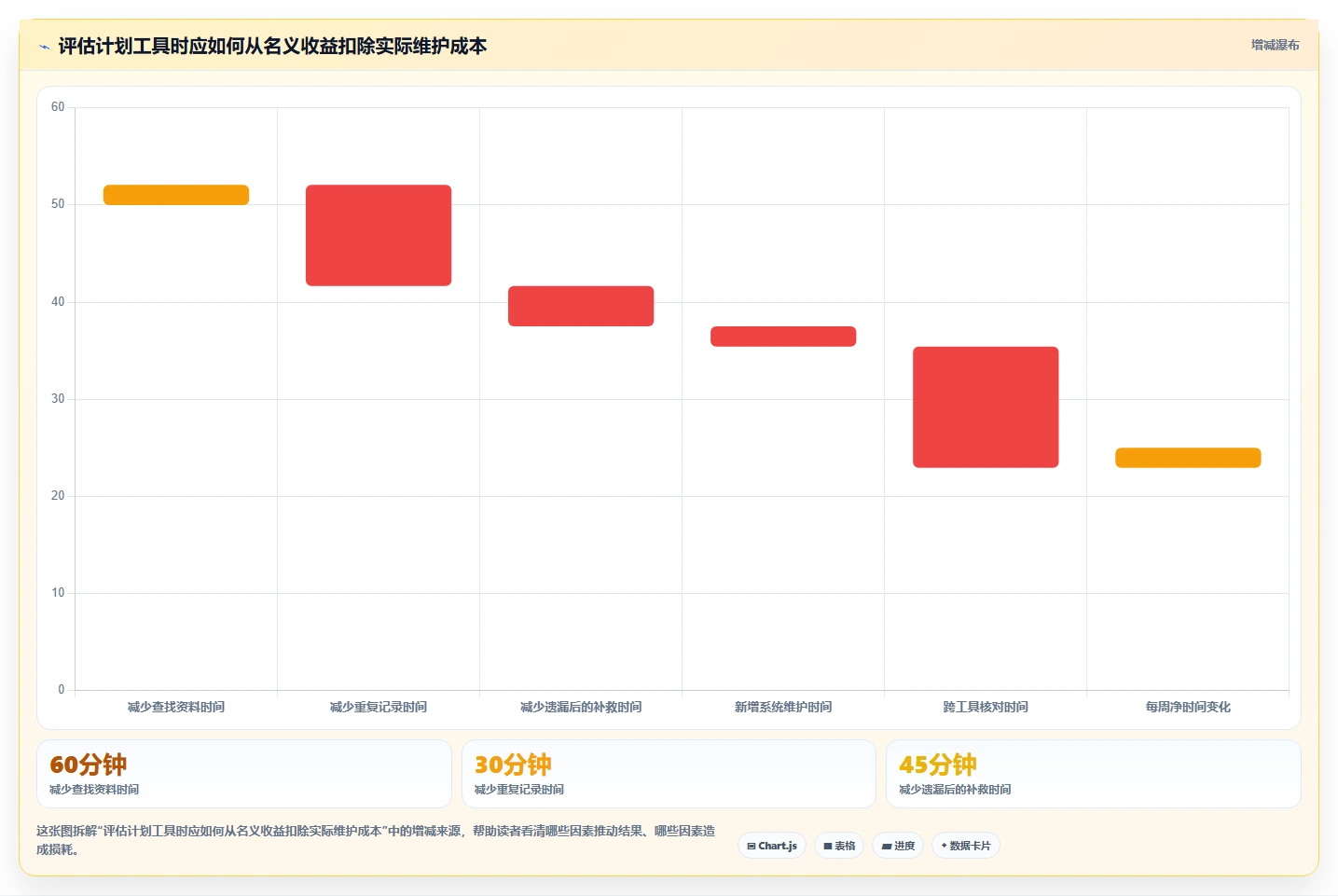Viewport: 1338px width, 896px height.
Task: Click the red 减少重复记录时间 bar
Action: click(x=379, y=235)
